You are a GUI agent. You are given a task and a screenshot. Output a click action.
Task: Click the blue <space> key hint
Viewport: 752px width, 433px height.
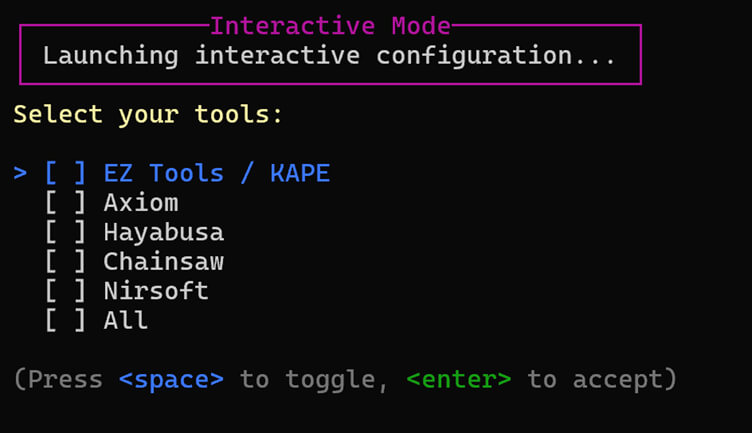(171, 380)
